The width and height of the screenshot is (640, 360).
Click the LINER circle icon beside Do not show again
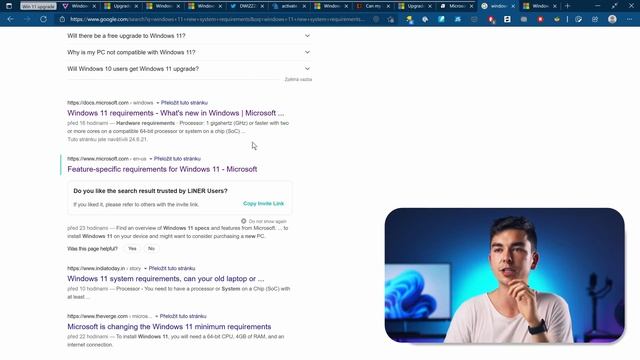coord(244,221)
